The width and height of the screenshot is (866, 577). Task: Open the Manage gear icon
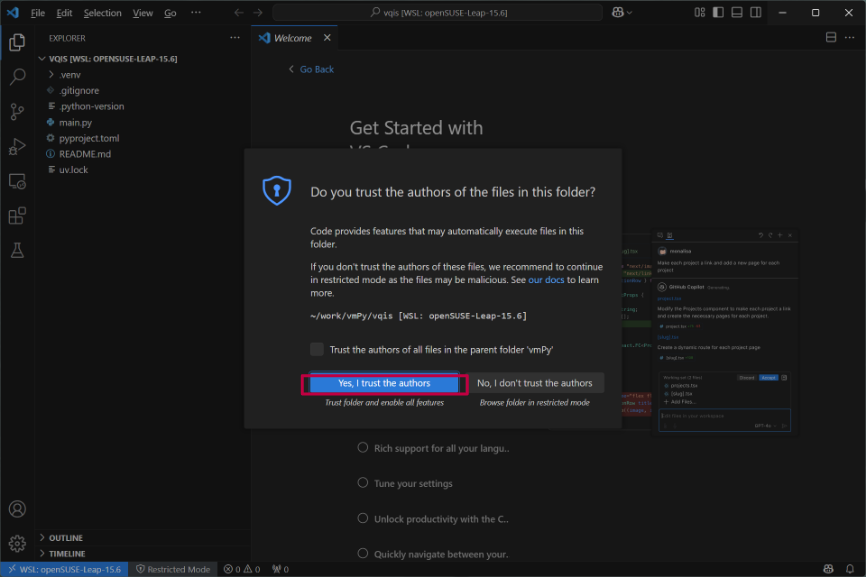[17, 544]
